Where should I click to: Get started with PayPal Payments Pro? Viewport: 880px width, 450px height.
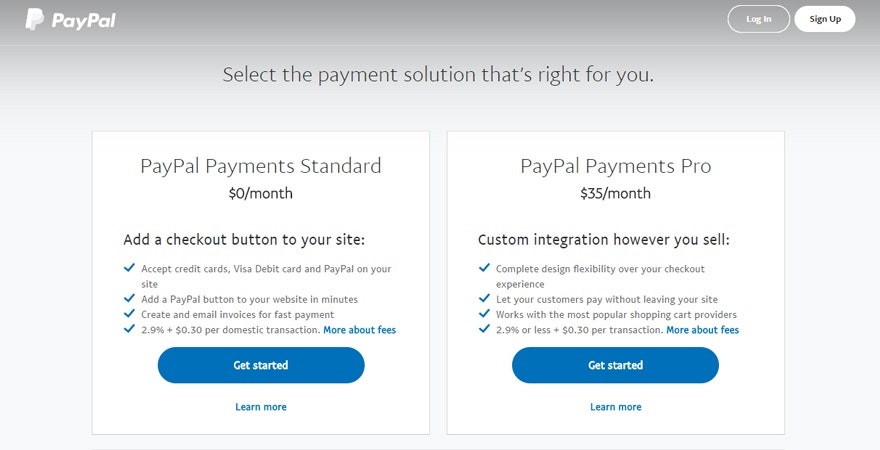click(x=615, y=365)
